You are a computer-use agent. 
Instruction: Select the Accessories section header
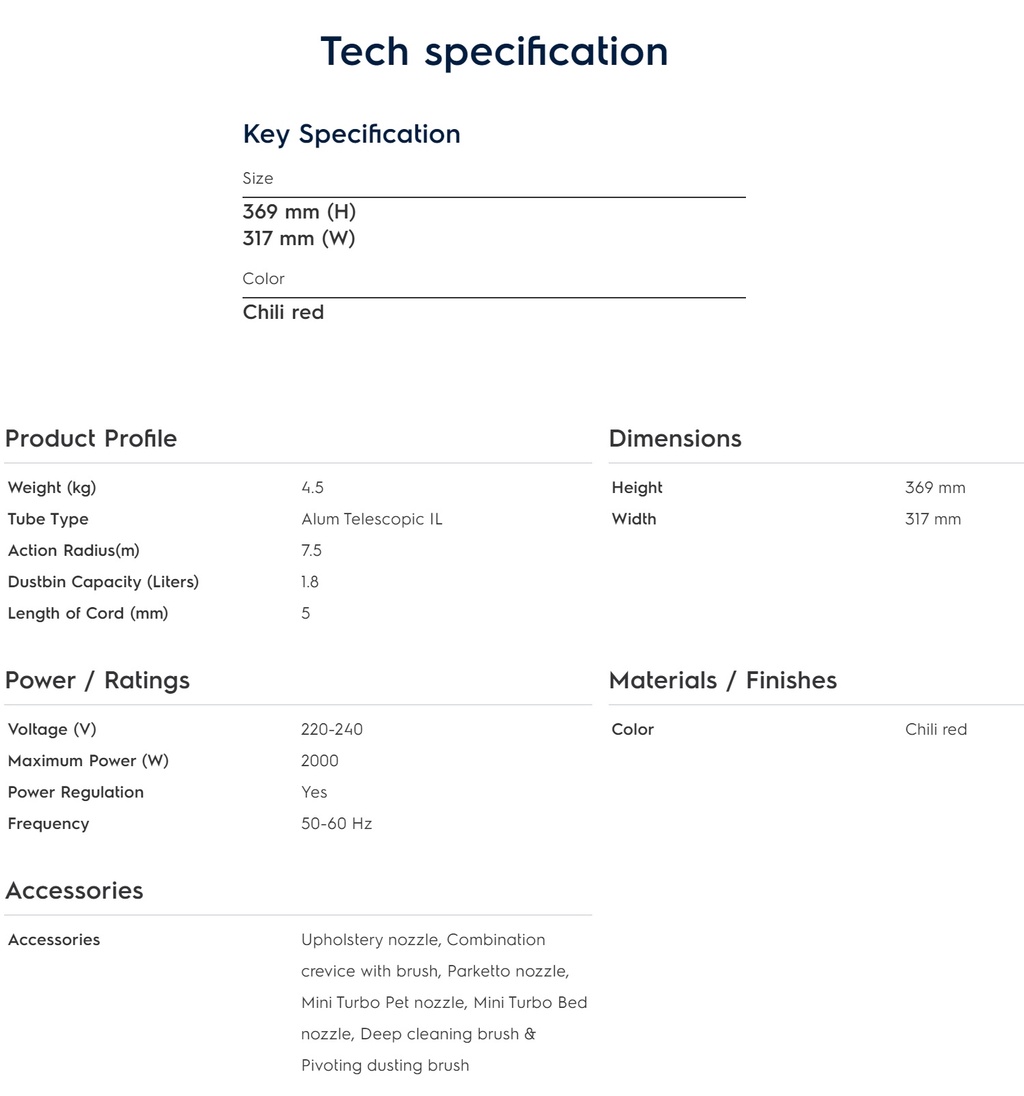[74, 890]
